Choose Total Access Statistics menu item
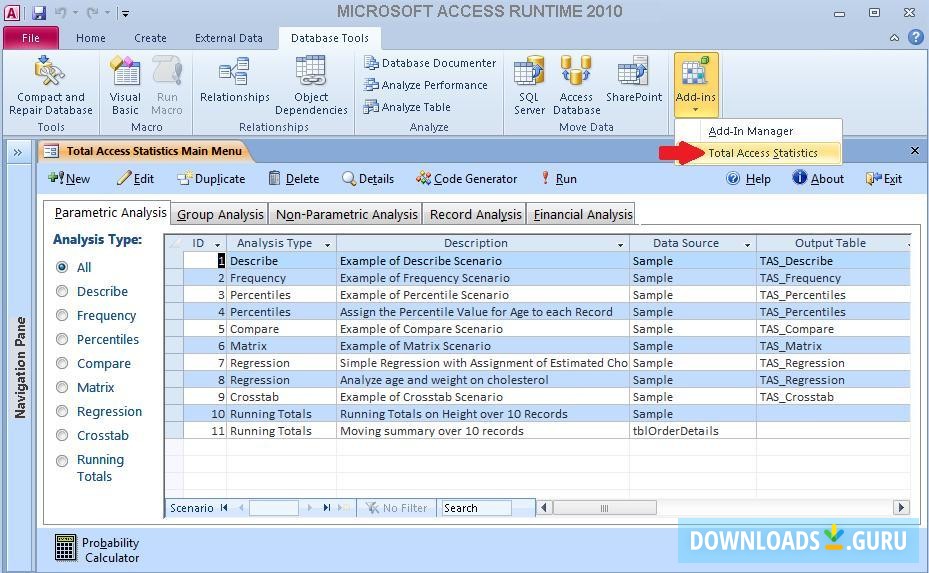This screenshot has height=573, width=929. [763, 153]
